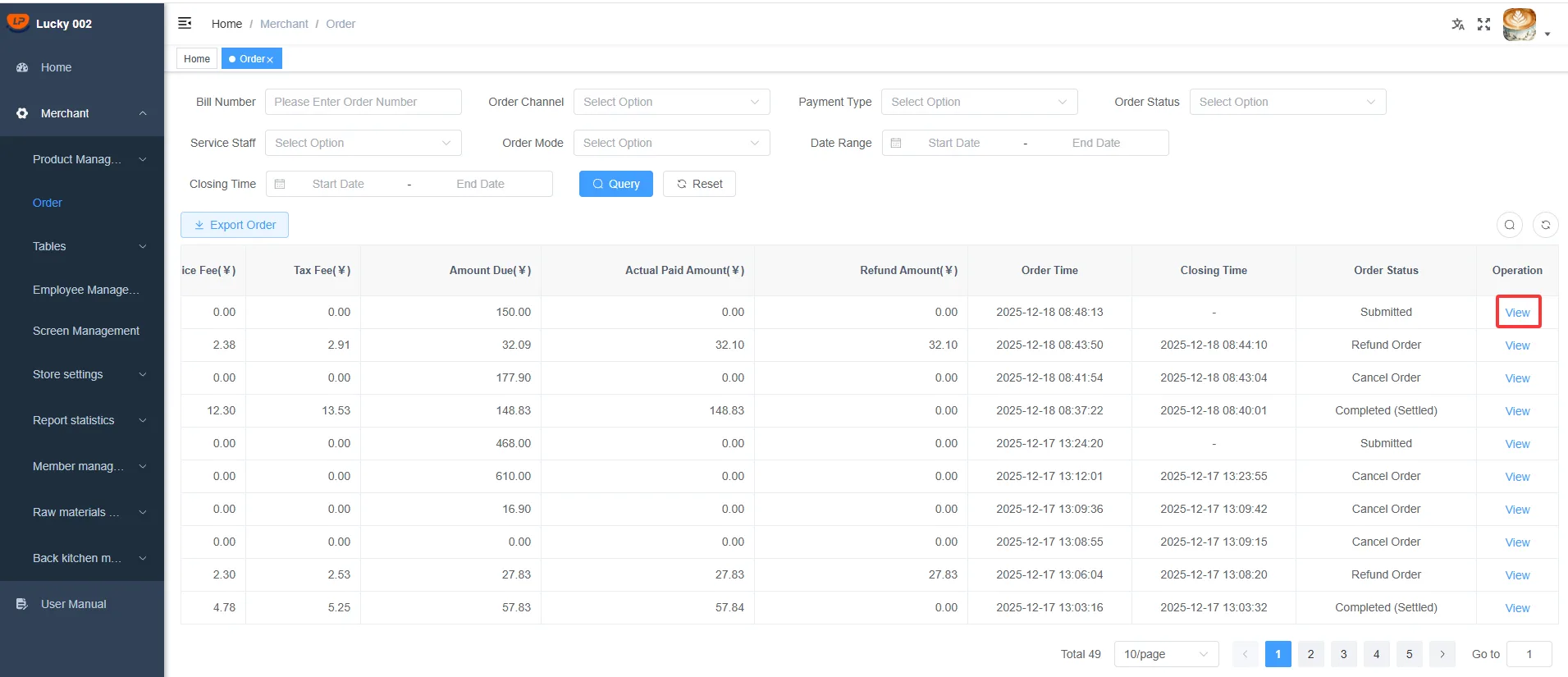
Task: Click the calendar icon in Closing Time
Action: point(280,184)
